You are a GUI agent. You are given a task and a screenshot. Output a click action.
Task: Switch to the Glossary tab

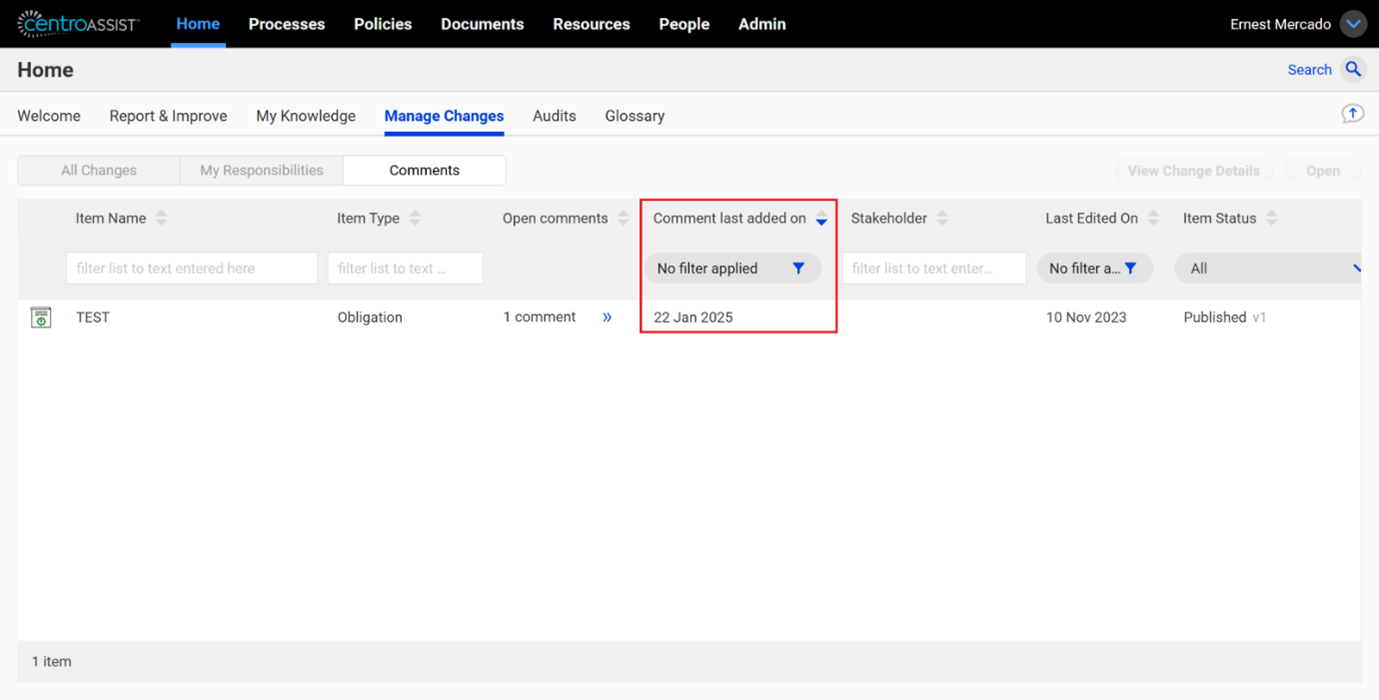[x=635, y=116]
